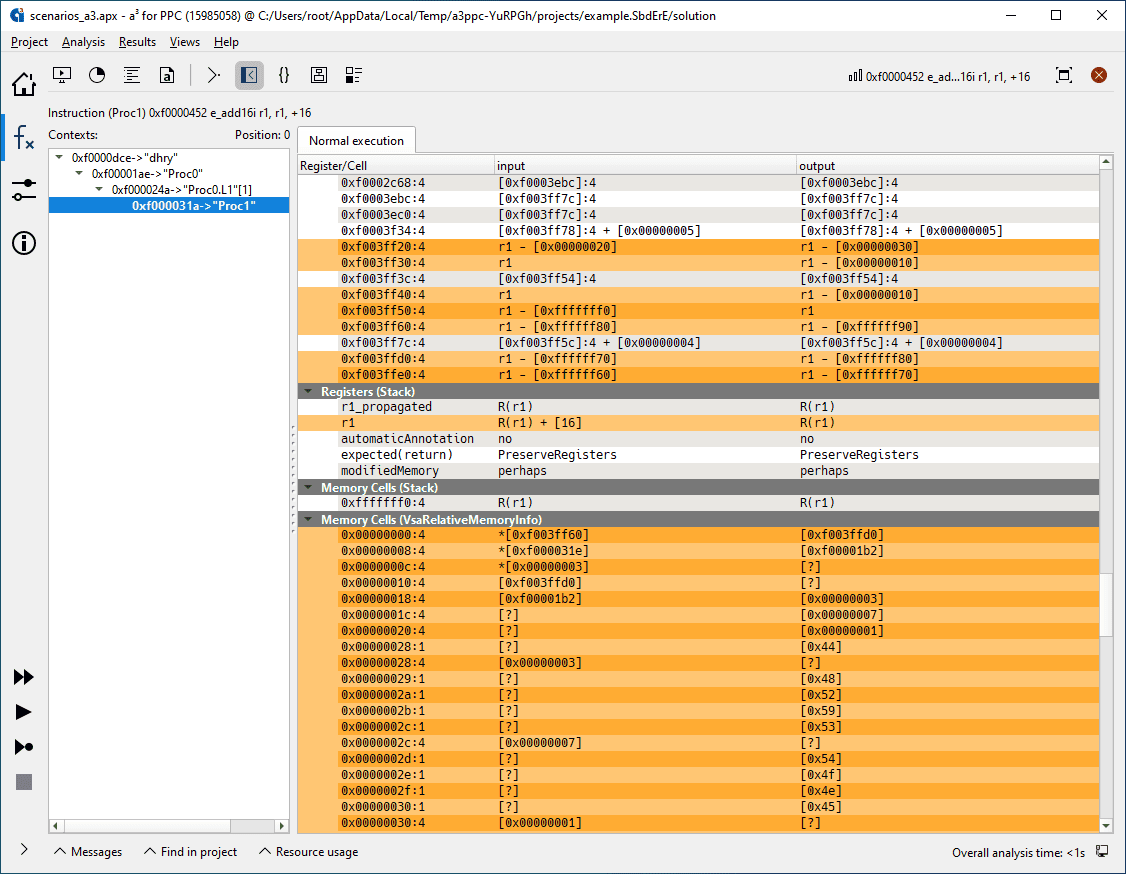The image size is (1126, 874).
Task: Click table scrollbar up arrow
Action: [x=1106, y=162]
